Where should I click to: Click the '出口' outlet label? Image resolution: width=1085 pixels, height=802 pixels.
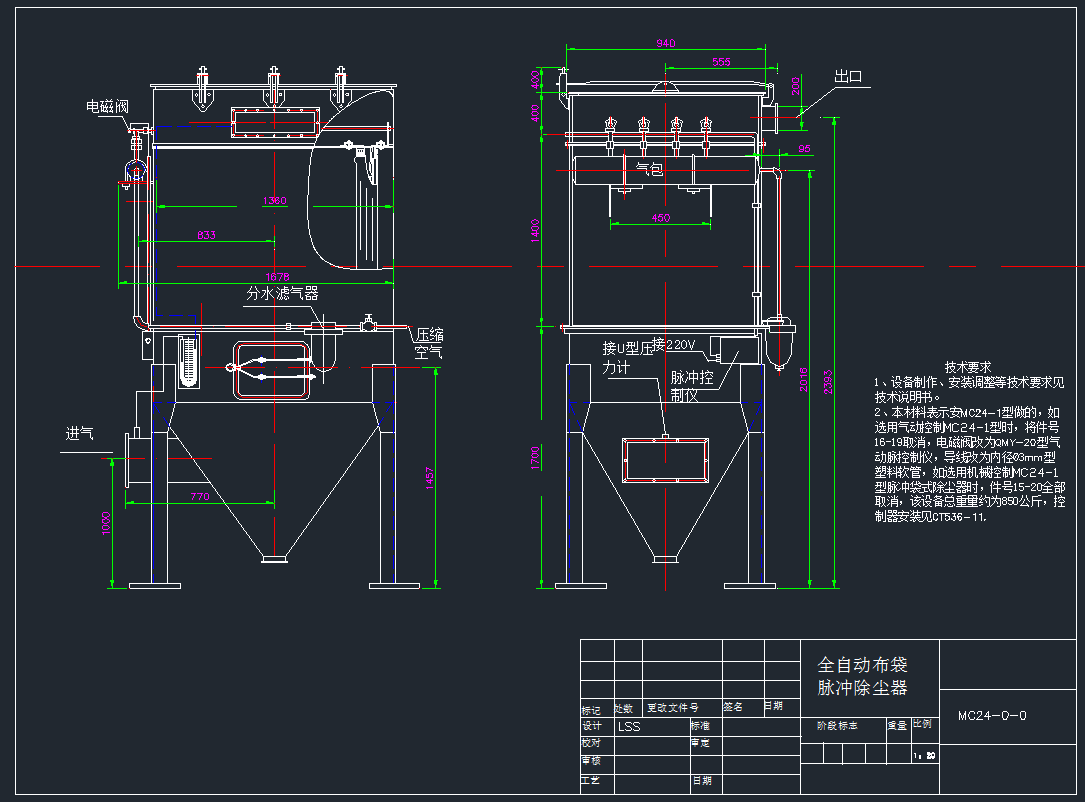[x=848, y=76]
